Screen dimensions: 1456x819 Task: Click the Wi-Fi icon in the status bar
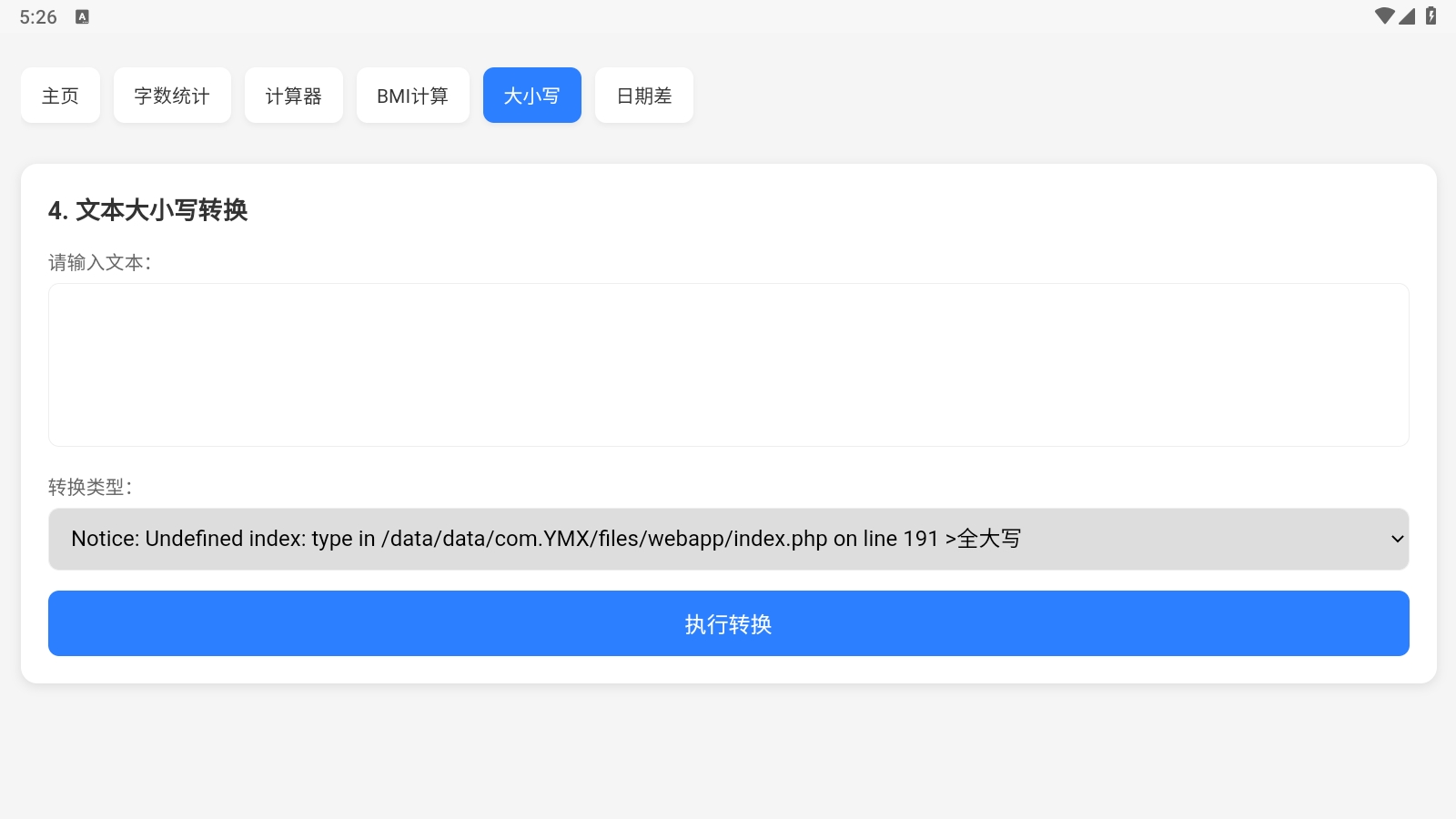(x=1386, y=15)
